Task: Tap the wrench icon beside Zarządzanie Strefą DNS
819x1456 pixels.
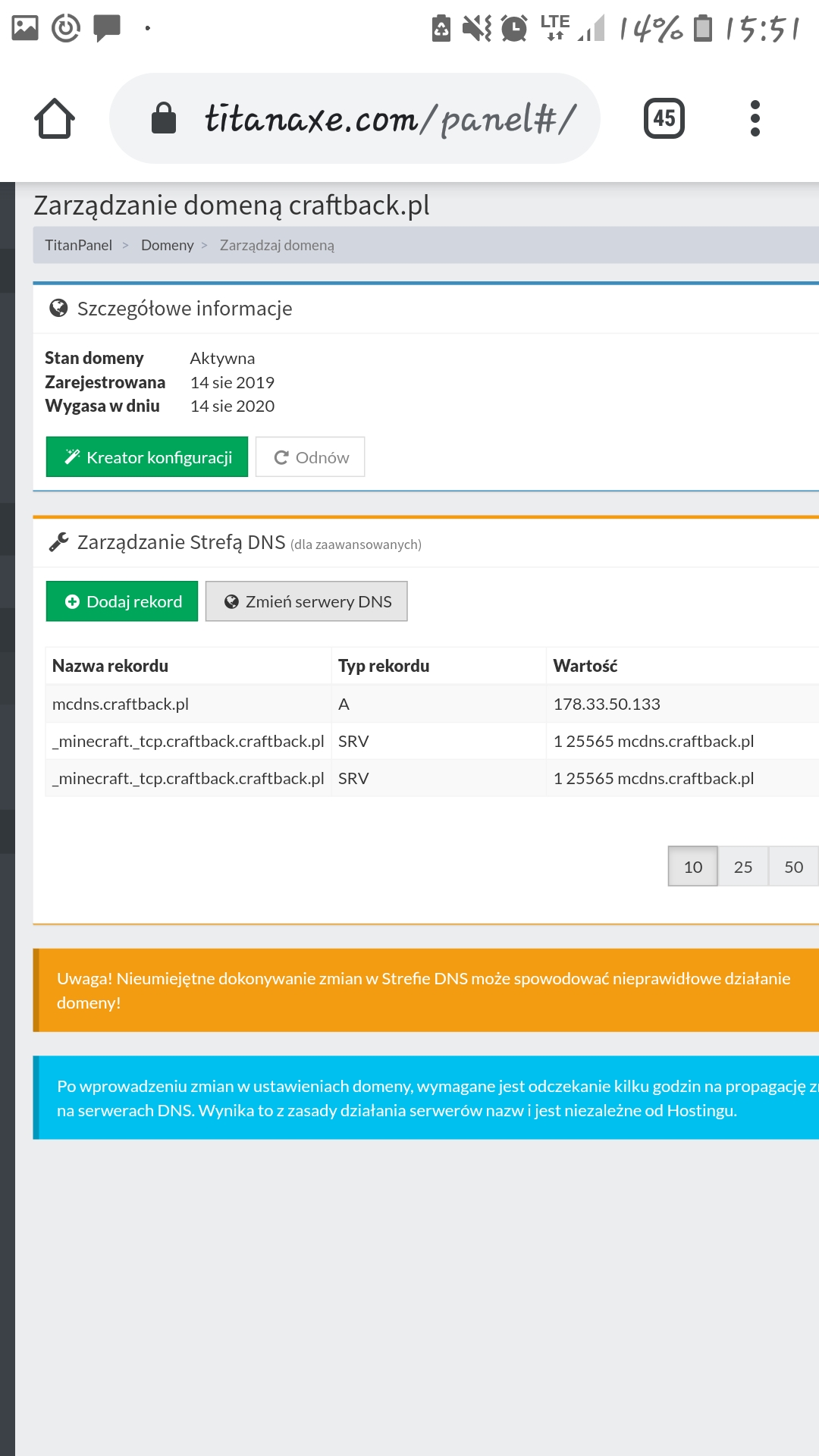Action: point(58,542)
